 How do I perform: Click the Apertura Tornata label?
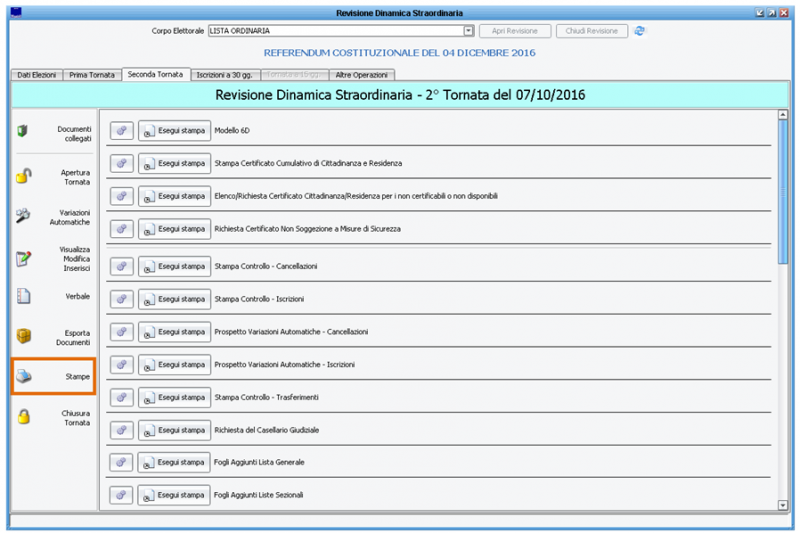[x=76, y=177]
